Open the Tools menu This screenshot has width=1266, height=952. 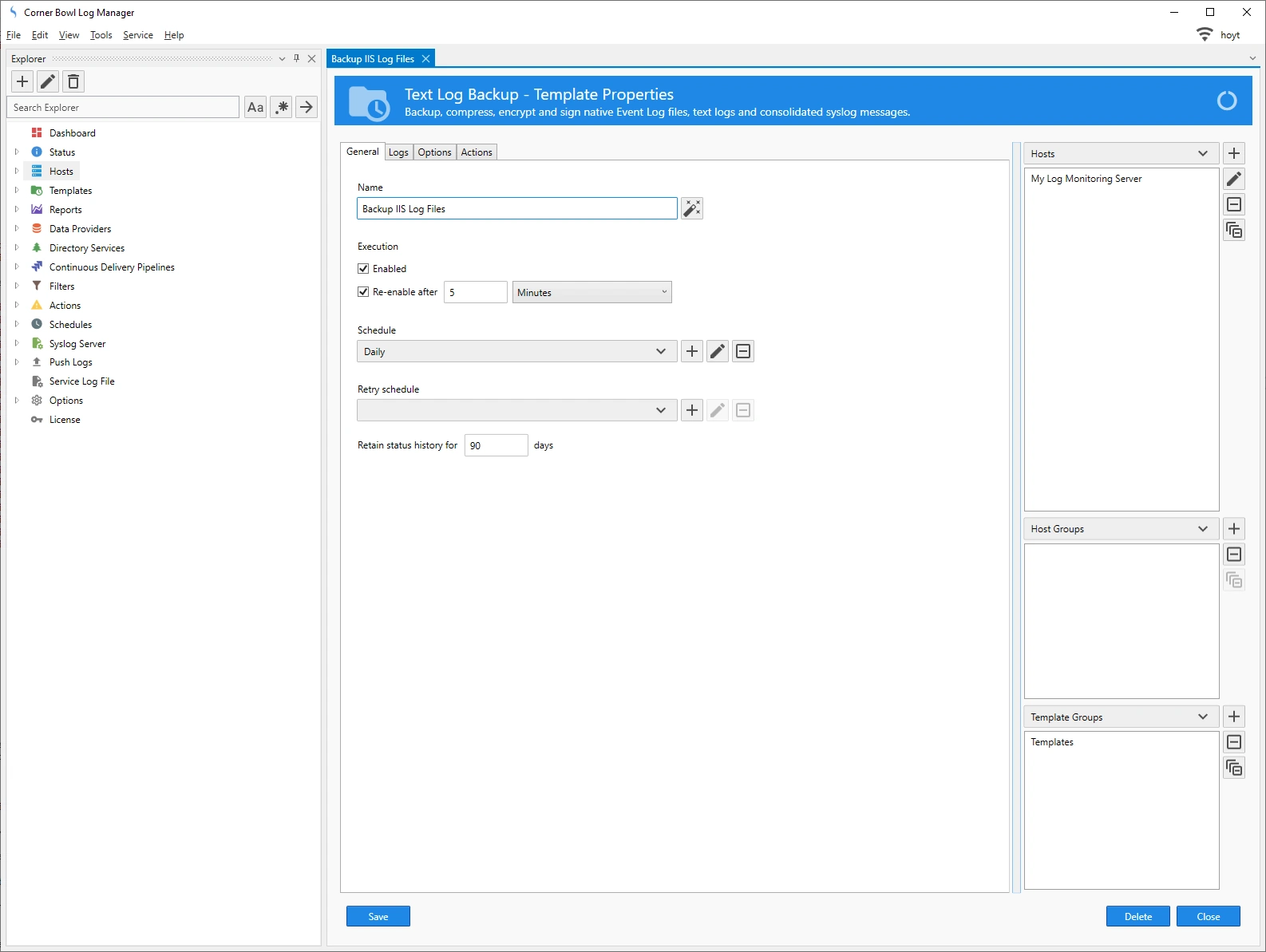101,35
